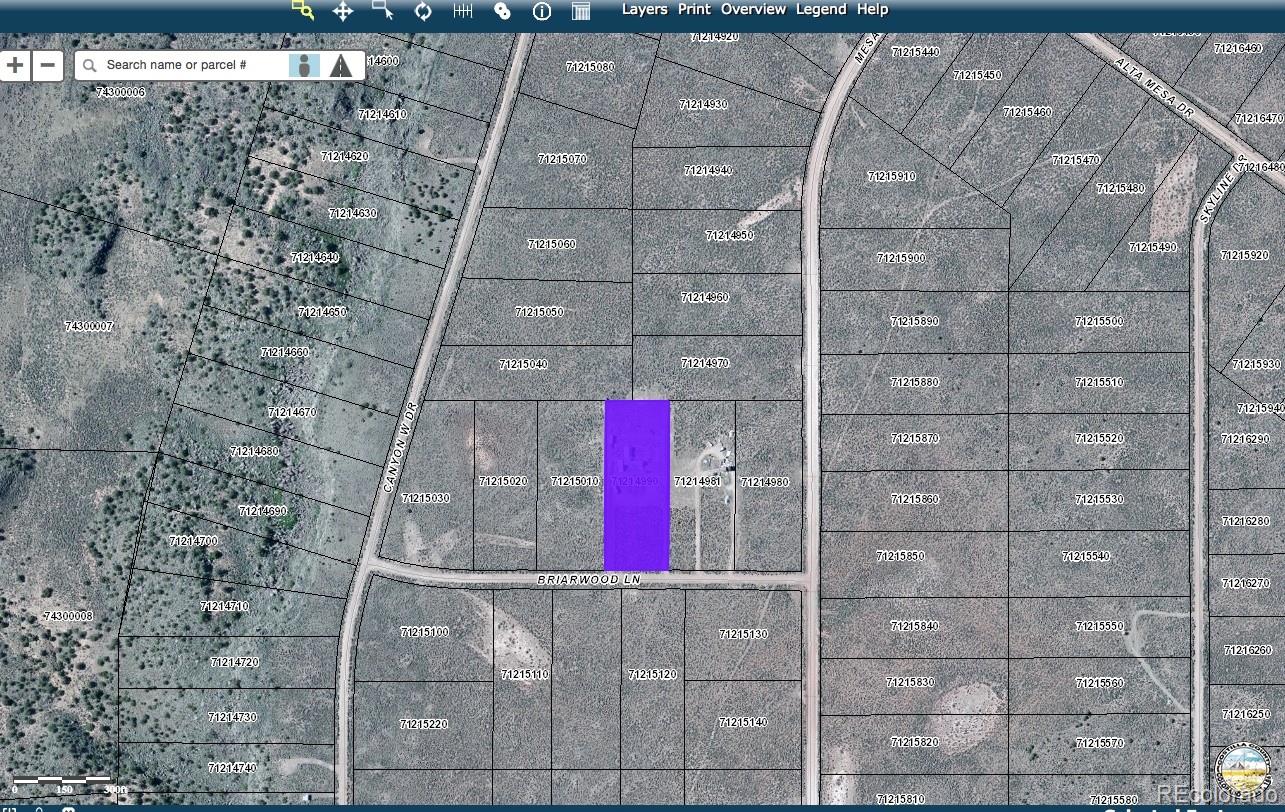Image resolution: width=1285 pixels, height=812 pixels.
Task: Toggle search by road address icon
Action: coord(341,65)
